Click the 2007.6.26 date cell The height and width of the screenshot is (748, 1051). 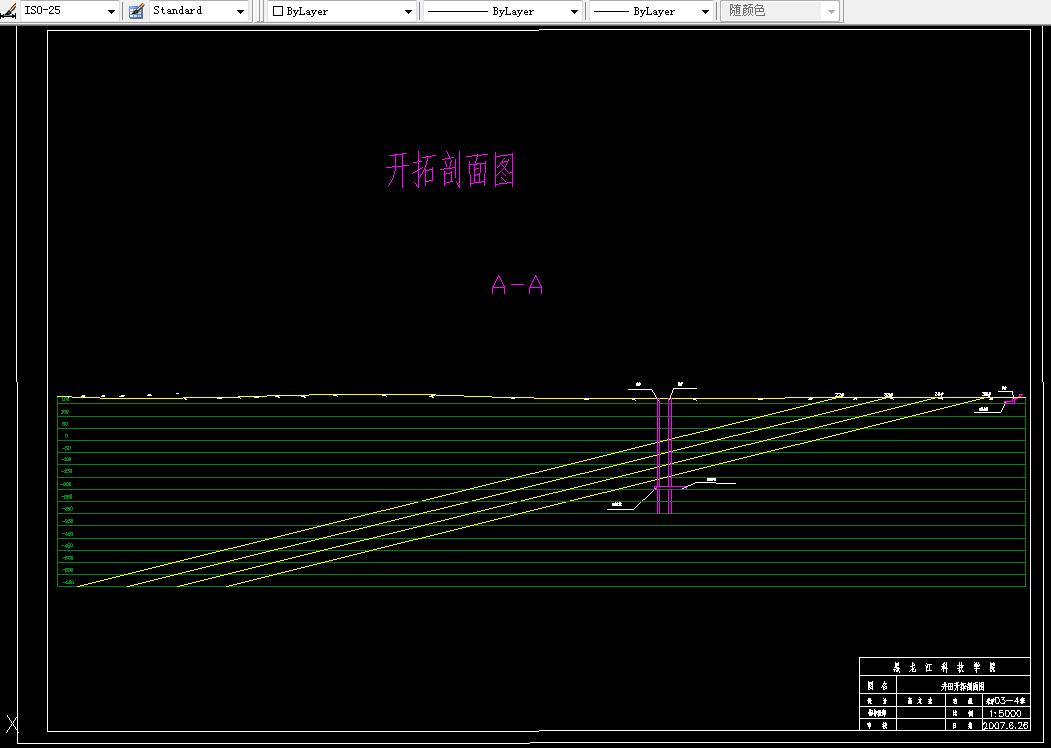pos(1005,725)
